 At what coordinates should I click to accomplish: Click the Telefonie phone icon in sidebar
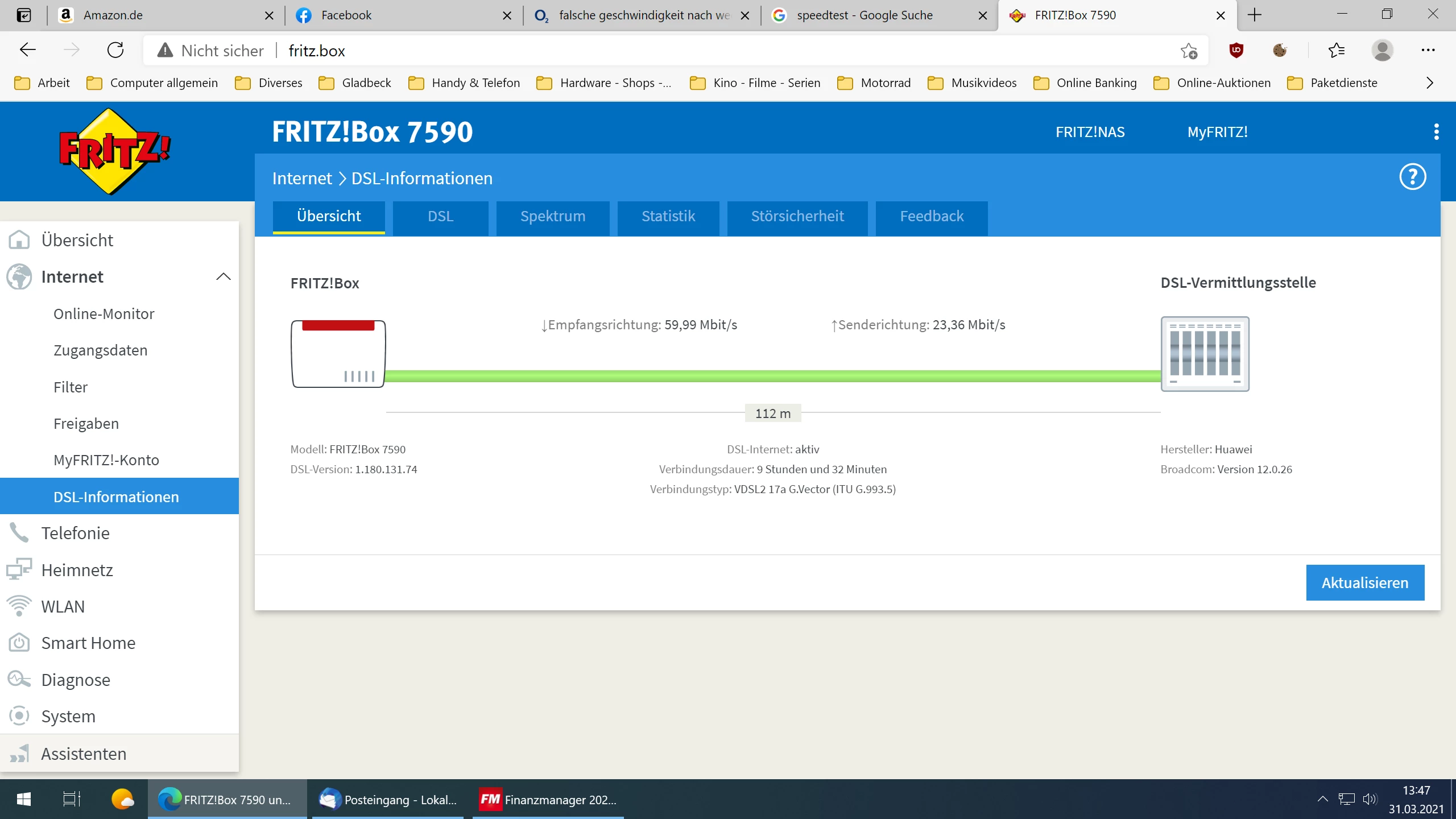19,533
